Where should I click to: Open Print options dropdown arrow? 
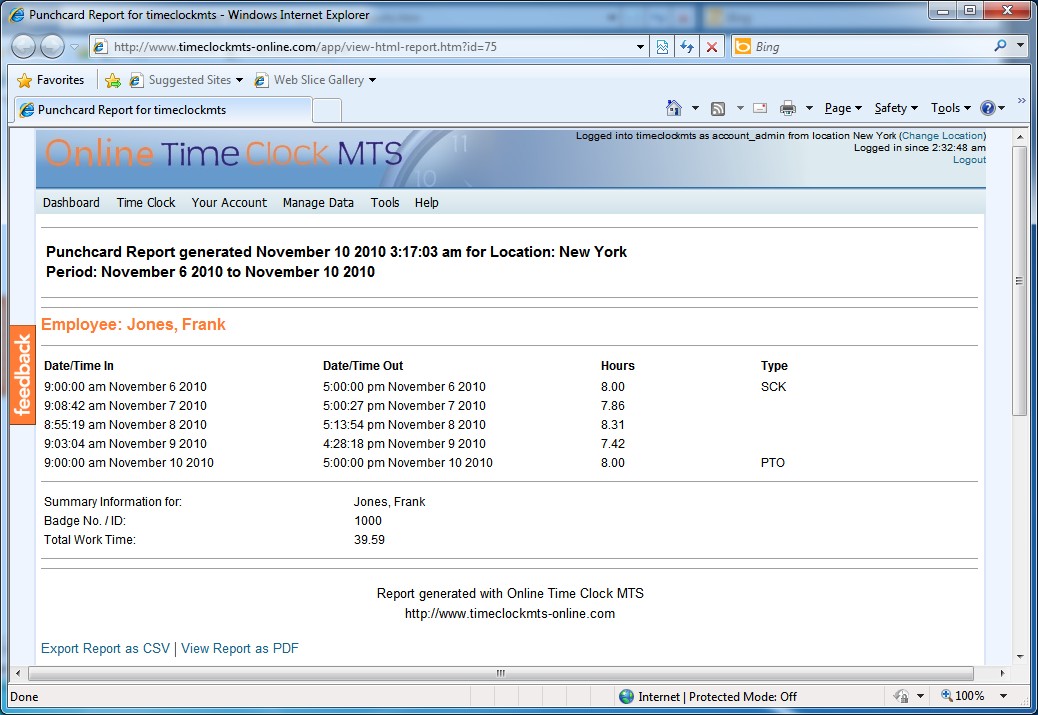pos(809,108)
